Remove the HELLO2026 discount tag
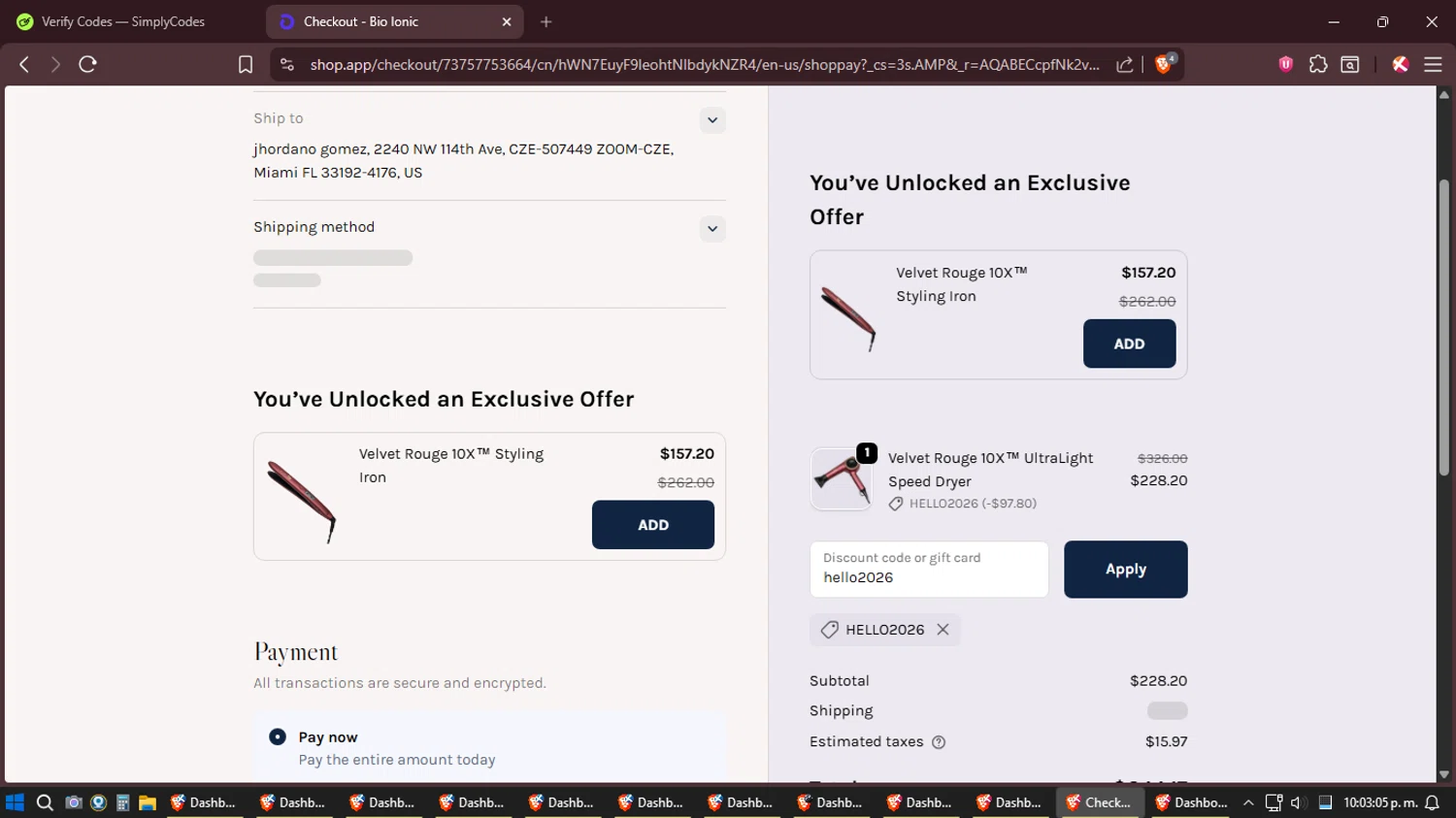The width and height of the screenshot is (1456, 818). tap(943, 630)
